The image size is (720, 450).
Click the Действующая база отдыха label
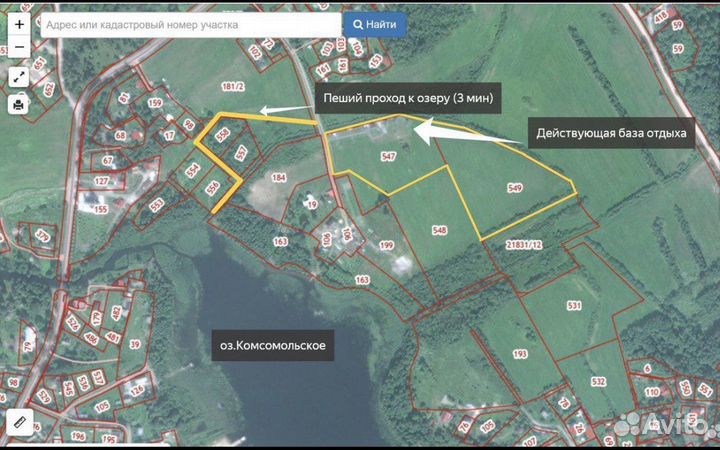(612, 133)
